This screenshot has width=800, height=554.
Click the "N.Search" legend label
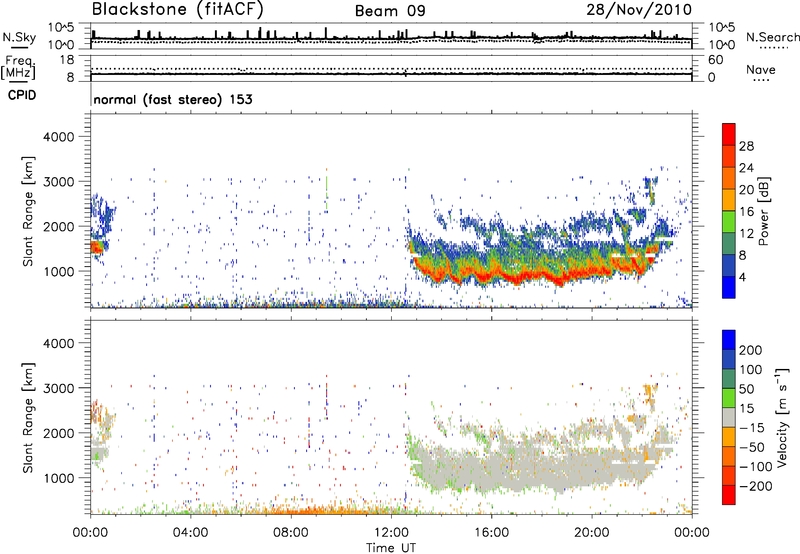[x=772, y=37]
